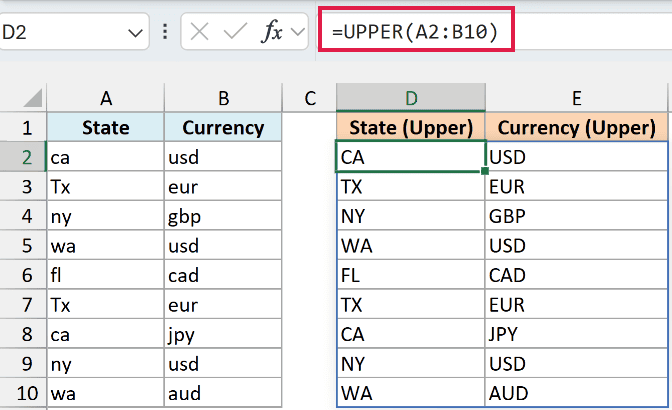Expand the dropdown arrow beside fx

tap(297, 32)
